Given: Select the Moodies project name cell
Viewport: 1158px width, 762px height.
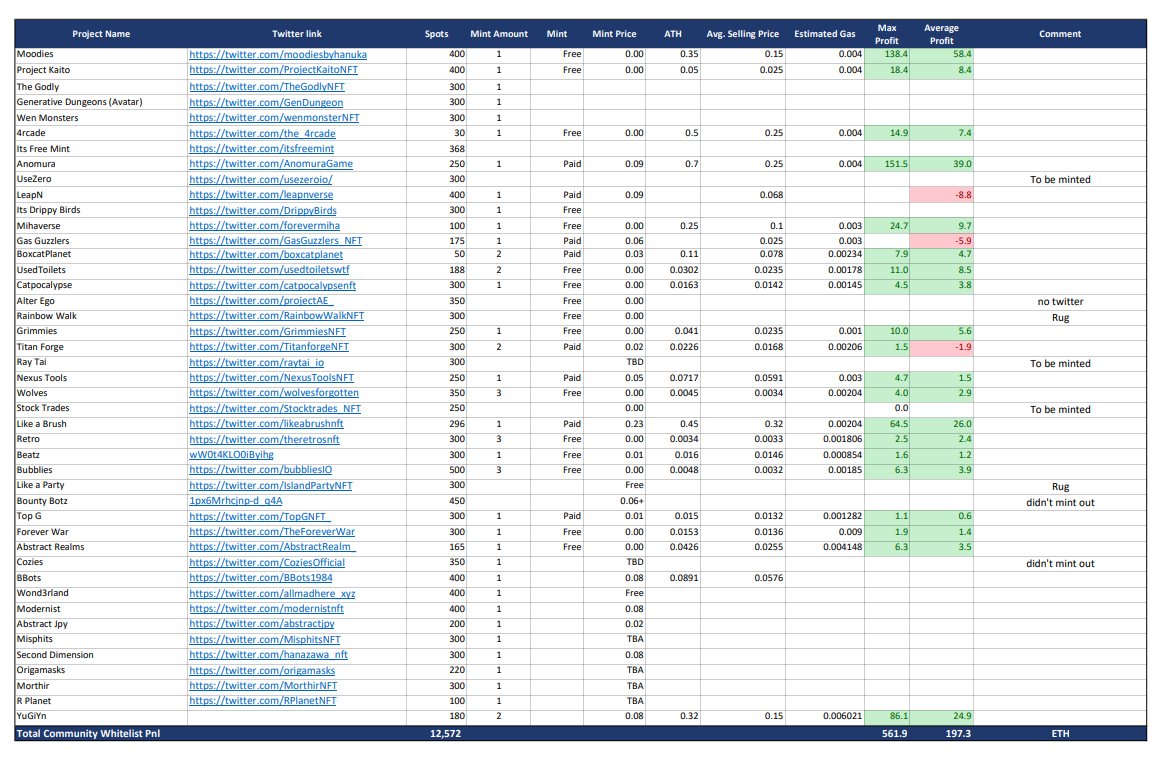Looking at the screenshot, I should [x=101, y=55].
